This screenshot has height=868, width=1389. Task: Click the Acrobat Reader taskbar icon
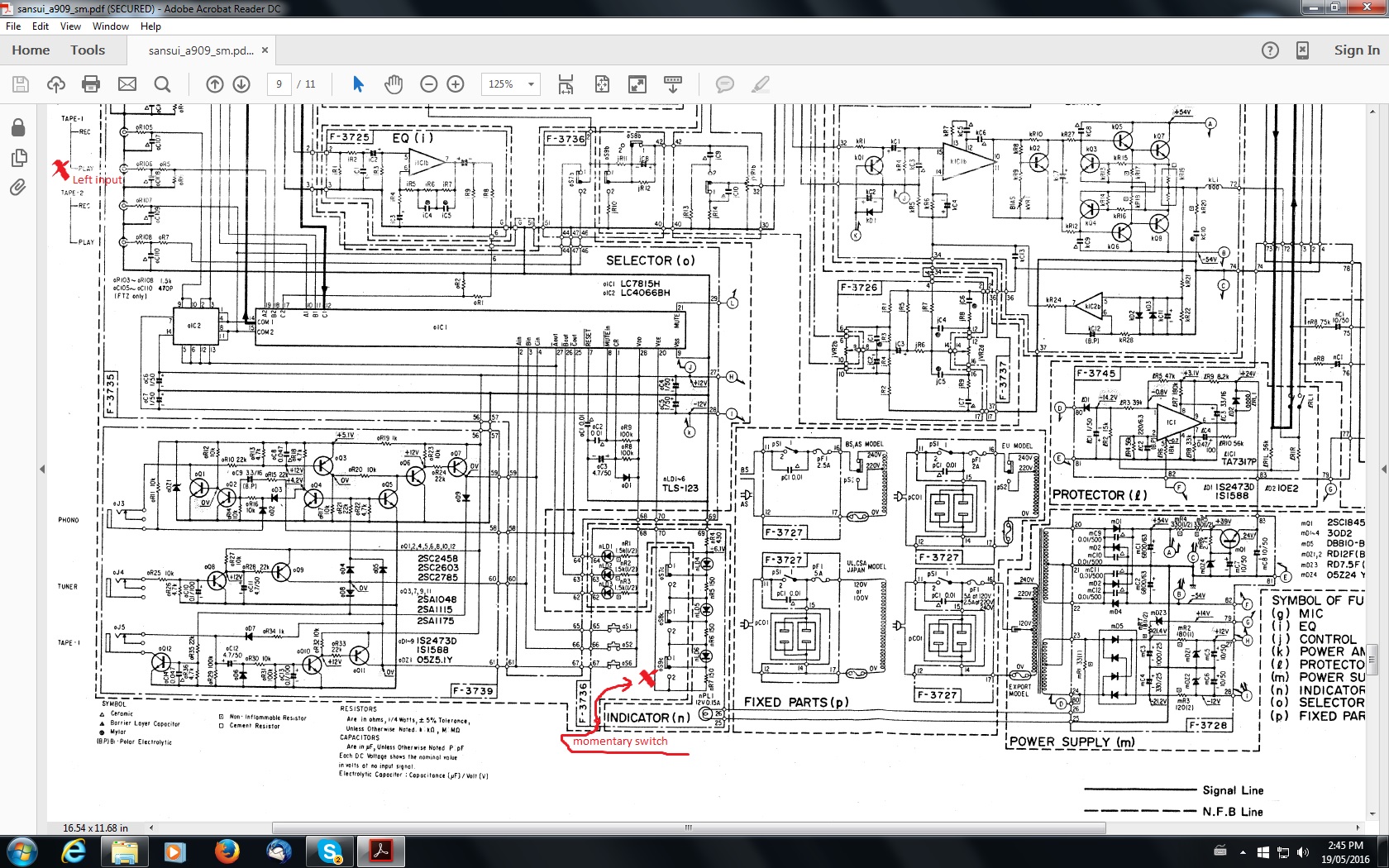381,851
